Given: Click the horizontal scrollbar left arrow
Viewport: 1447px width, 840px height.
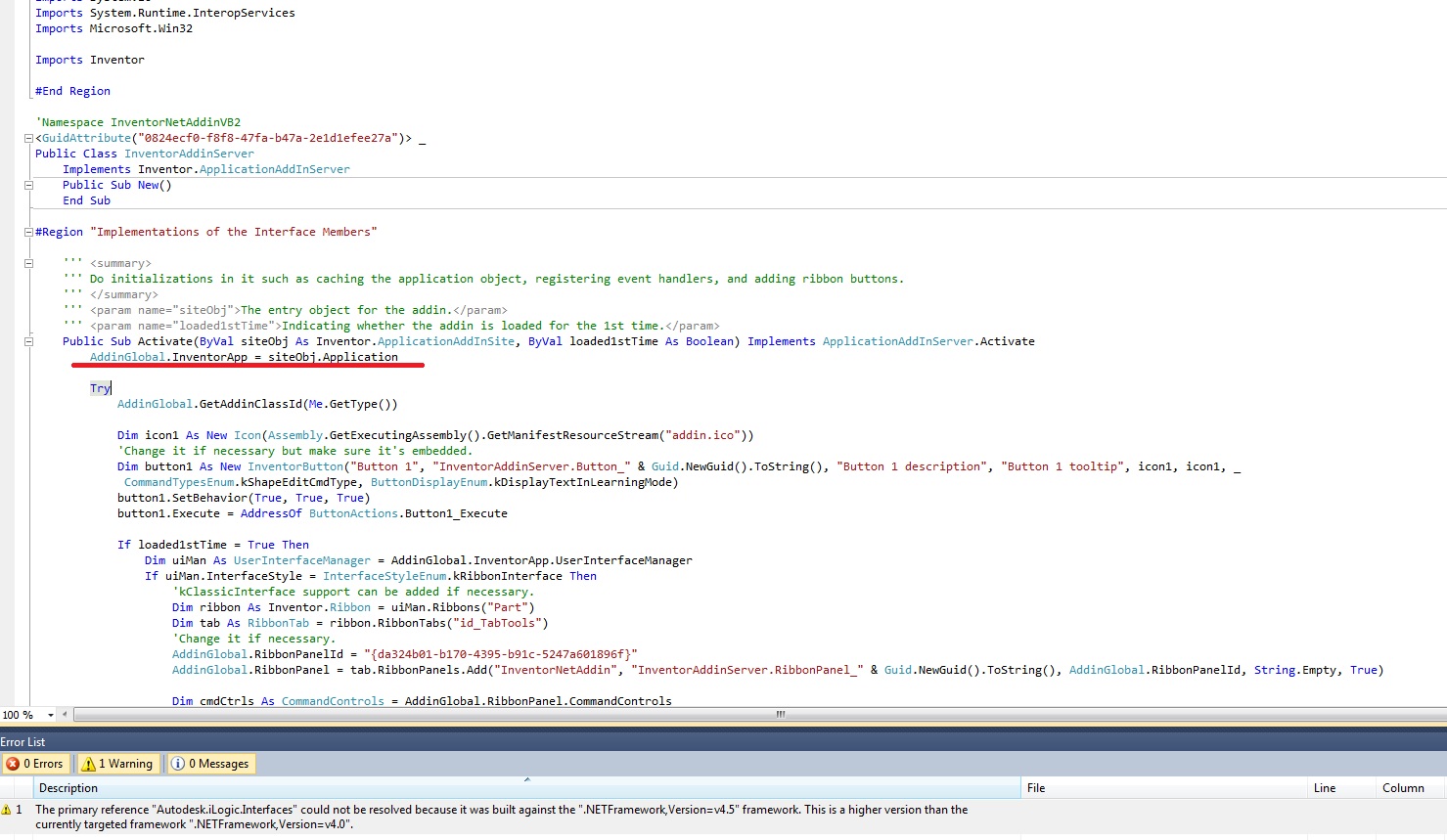Looking at the screenshot, I should (x=65, y=715).
